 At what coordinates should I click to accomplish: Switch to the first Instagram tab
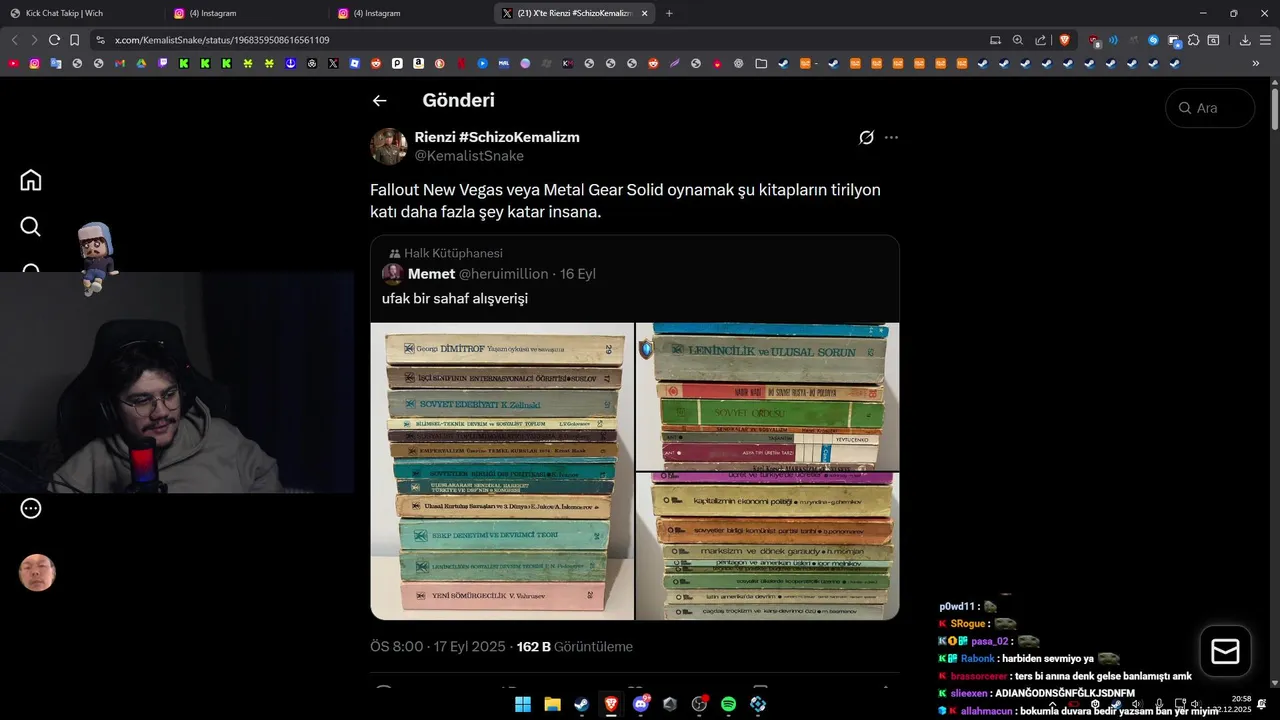tap(246, 13)
